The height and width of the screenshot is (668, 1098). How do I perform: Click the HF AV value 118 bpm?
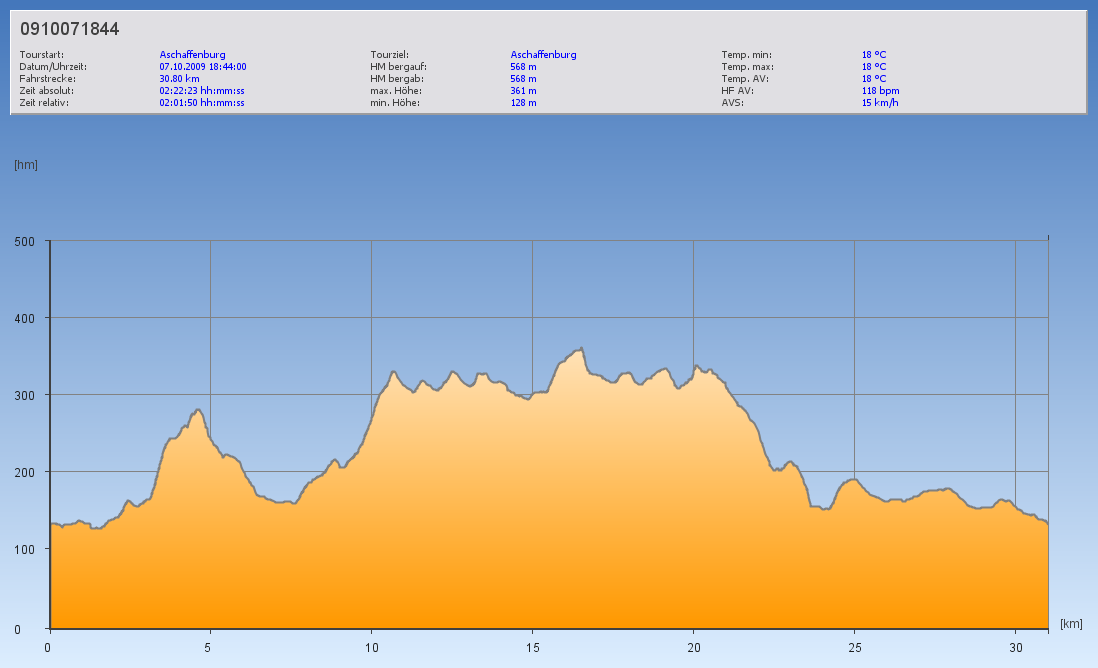pos(880,91)
